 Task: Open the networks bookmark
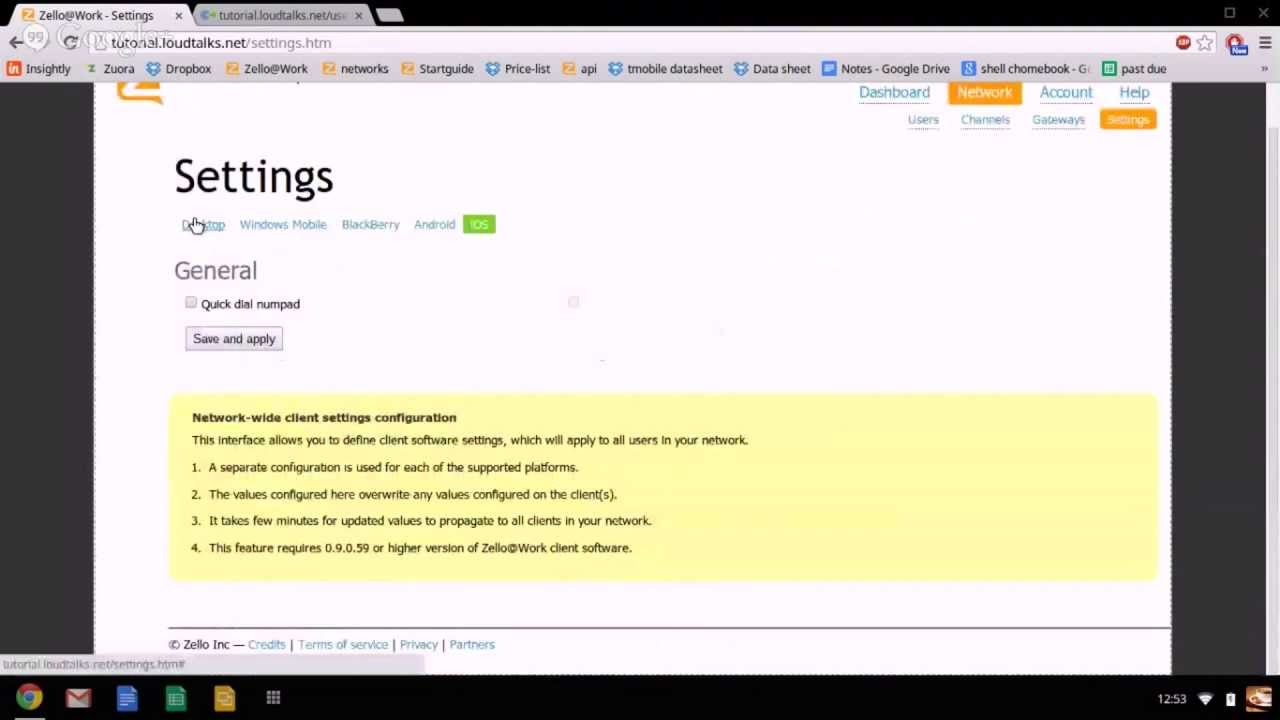pyautogui.click(x=355, y=69)
